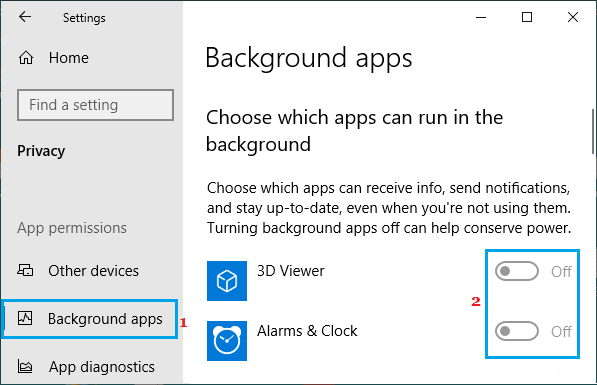
Task: Click the Other devices icon
Action: click(x=25, y=270)
